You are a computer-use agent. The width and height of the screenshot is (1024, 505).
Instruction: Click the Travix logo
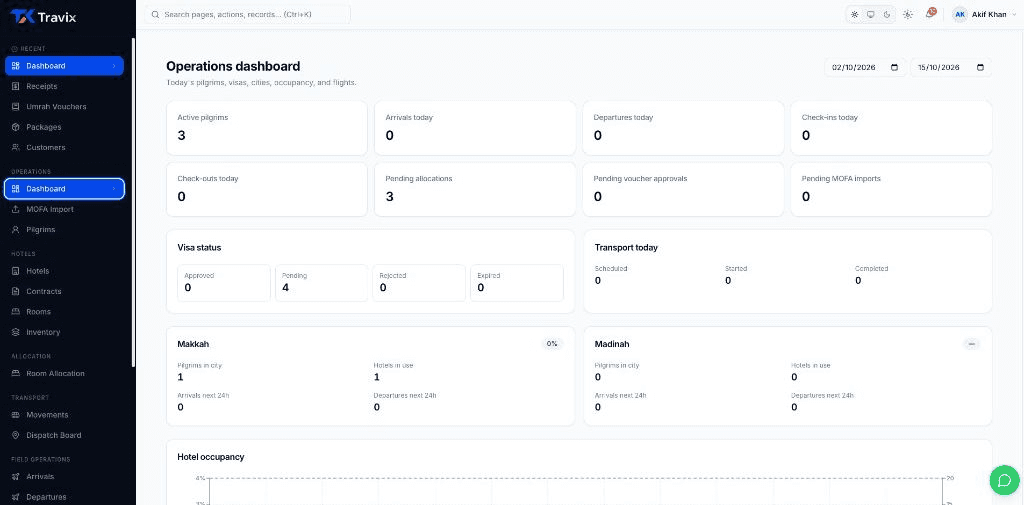click(43, 16)
